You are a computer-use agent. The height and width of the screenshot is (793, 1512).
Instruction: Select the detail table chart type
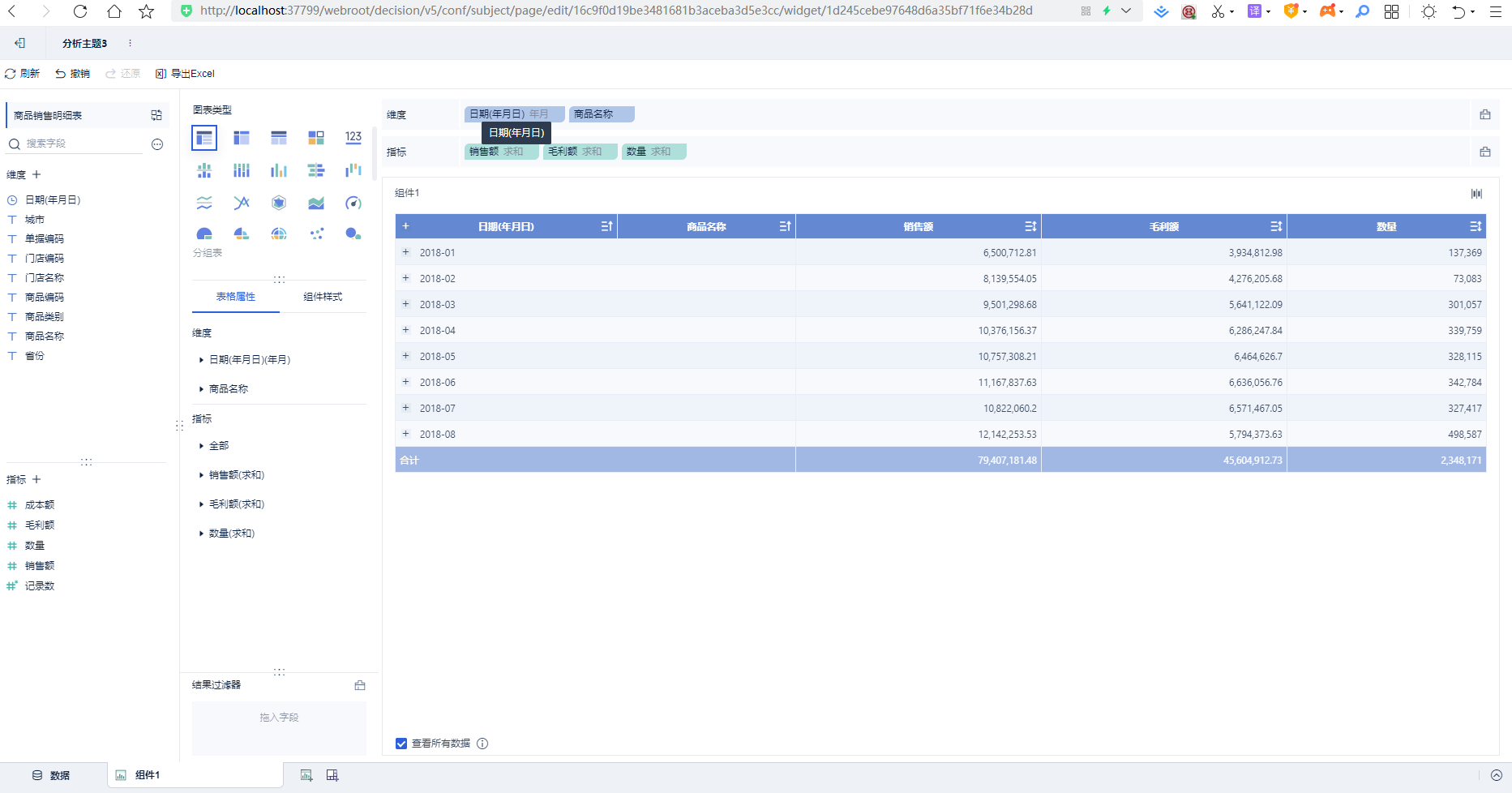[x=279, y=138]
